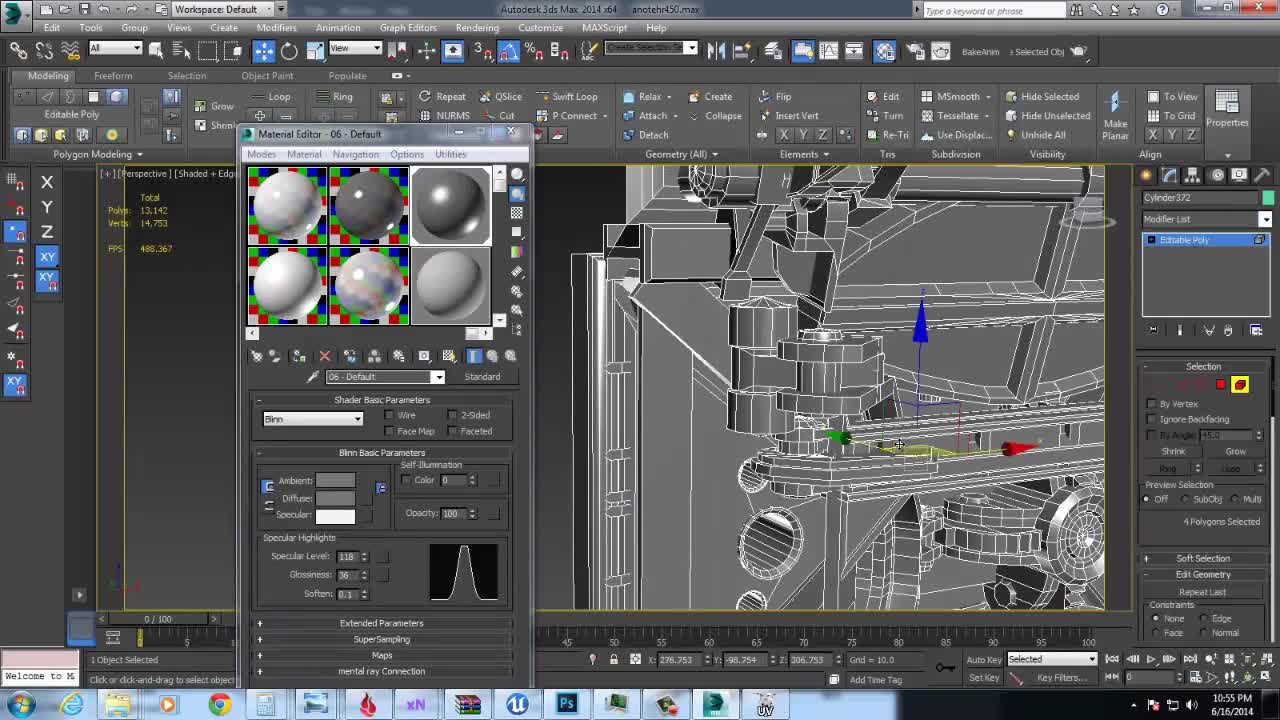The width and height of the screenshot is (1280, 720).
Task: Check the Ignore Backfacing option
Action: coord(1152,420)
